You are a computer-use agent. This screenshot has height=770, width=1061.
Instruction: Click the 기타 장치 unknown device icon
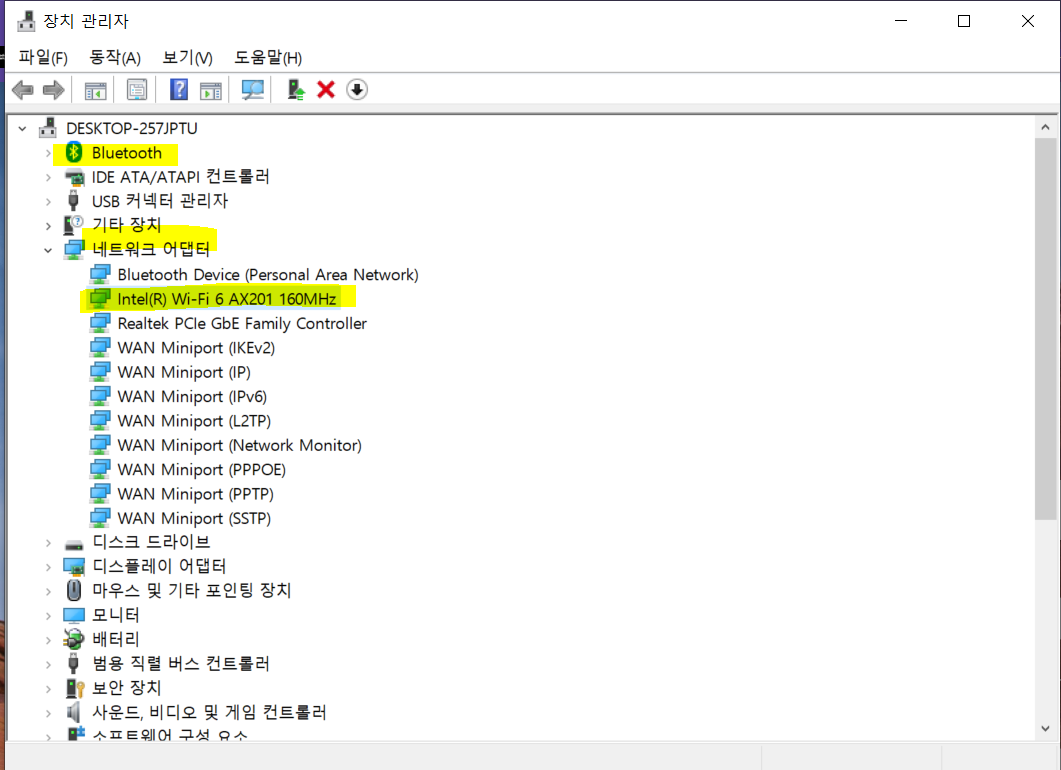click(73, 225)
